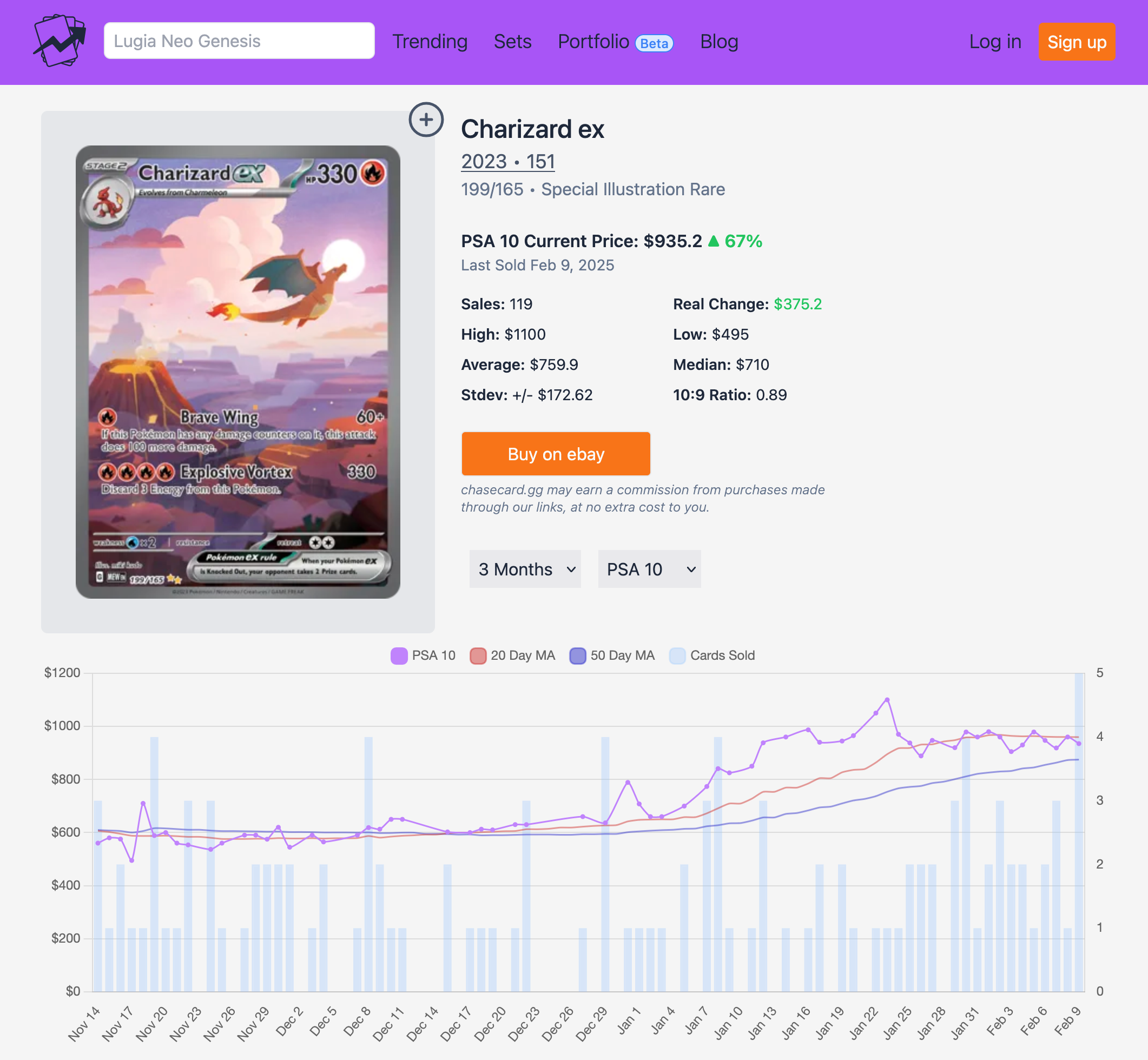Expand the 3 Months time range dropdown

tap(525, 569)
